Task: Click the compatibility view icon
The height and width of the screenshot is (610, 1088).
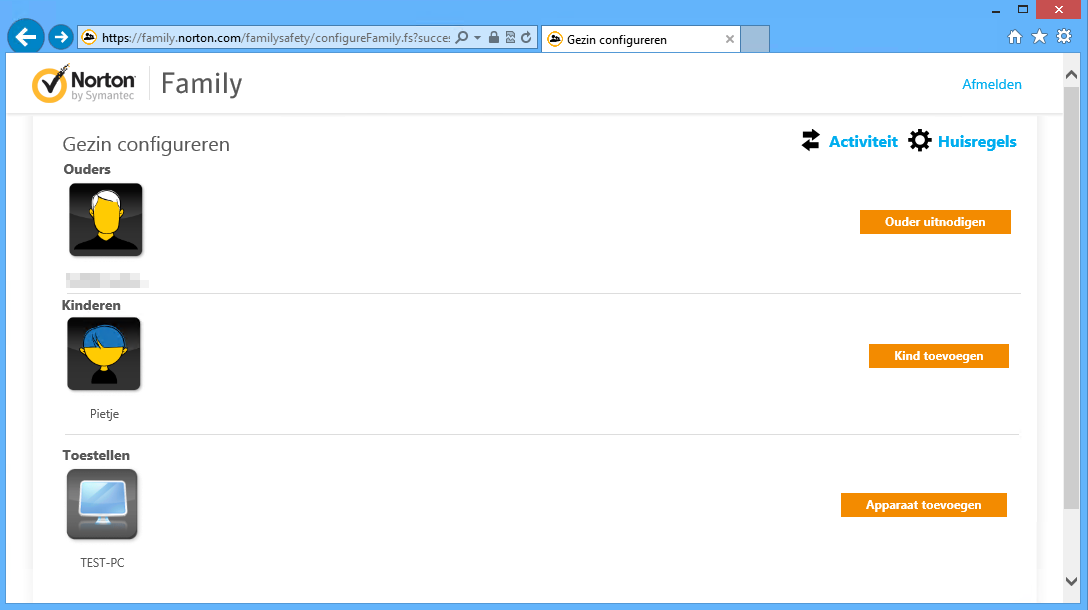Action: [x=510, y=37]
